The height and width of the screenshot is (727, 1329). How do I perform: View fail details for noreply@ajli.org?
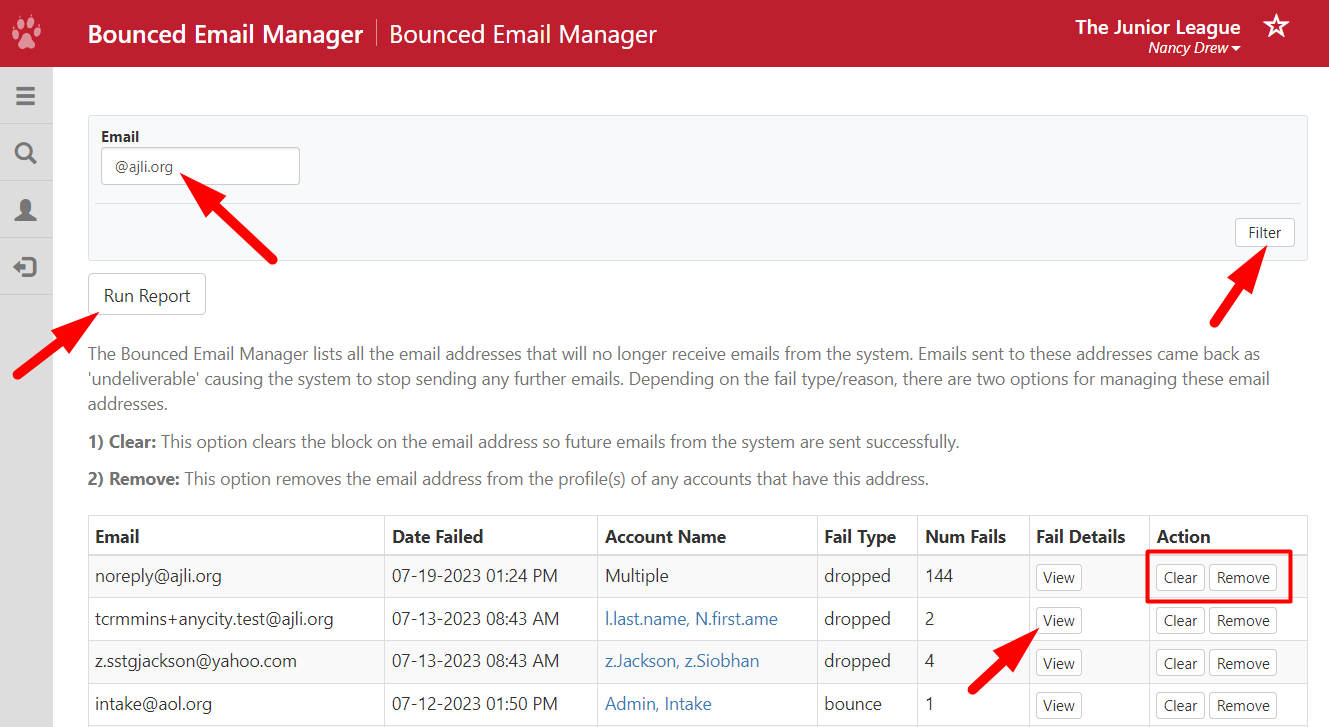pyautogui.click(x=1058, y=578)
